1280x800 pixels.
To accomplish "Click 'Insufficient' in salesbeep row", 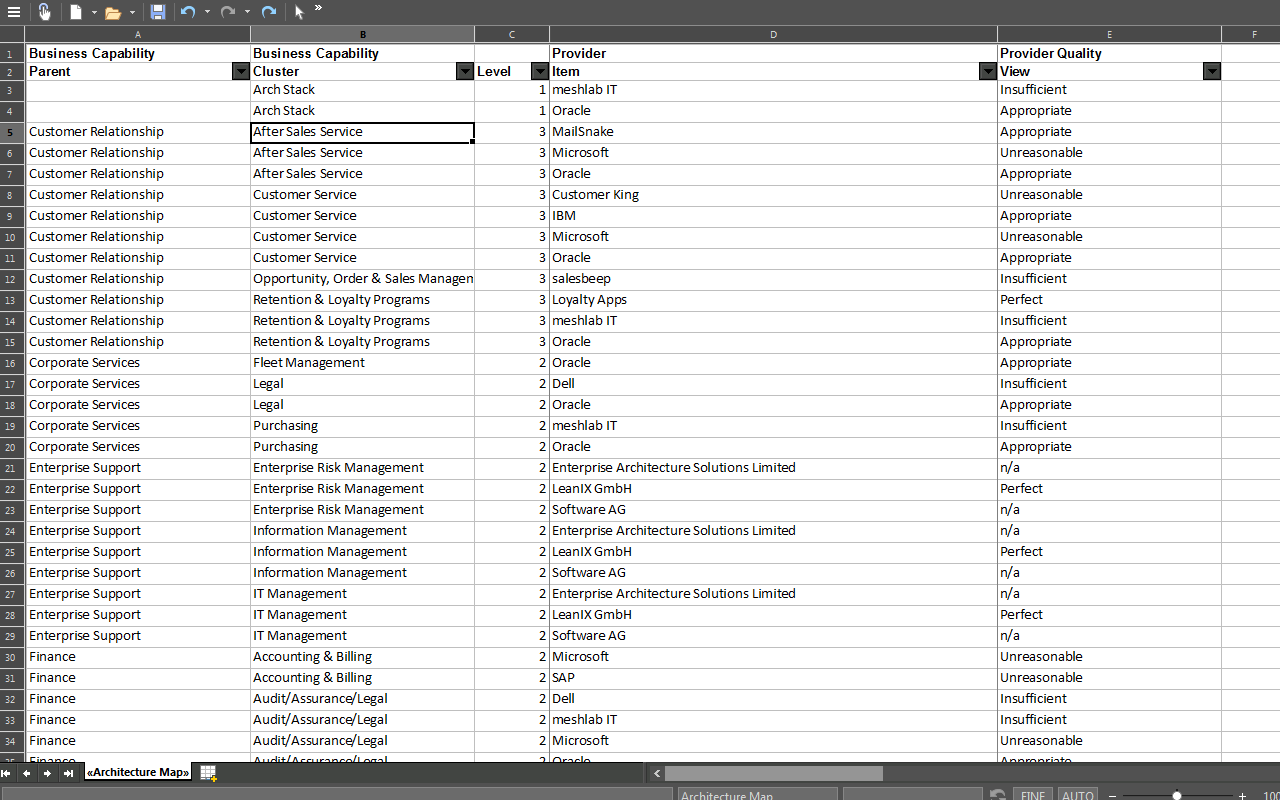I will click(1109, 279).
